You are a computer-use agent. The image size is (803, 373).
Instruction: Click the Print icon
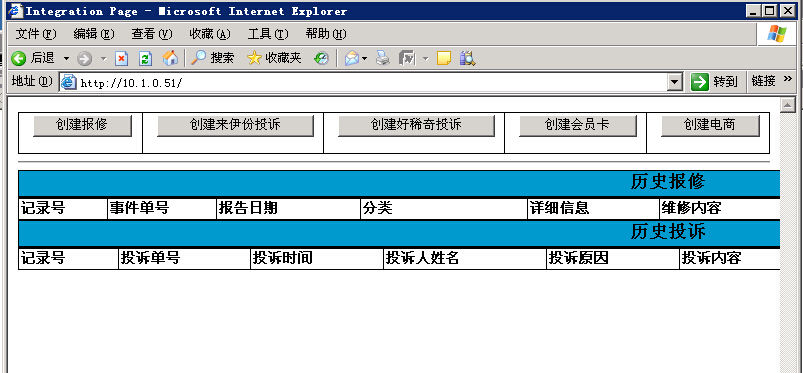tap(383, 58)
